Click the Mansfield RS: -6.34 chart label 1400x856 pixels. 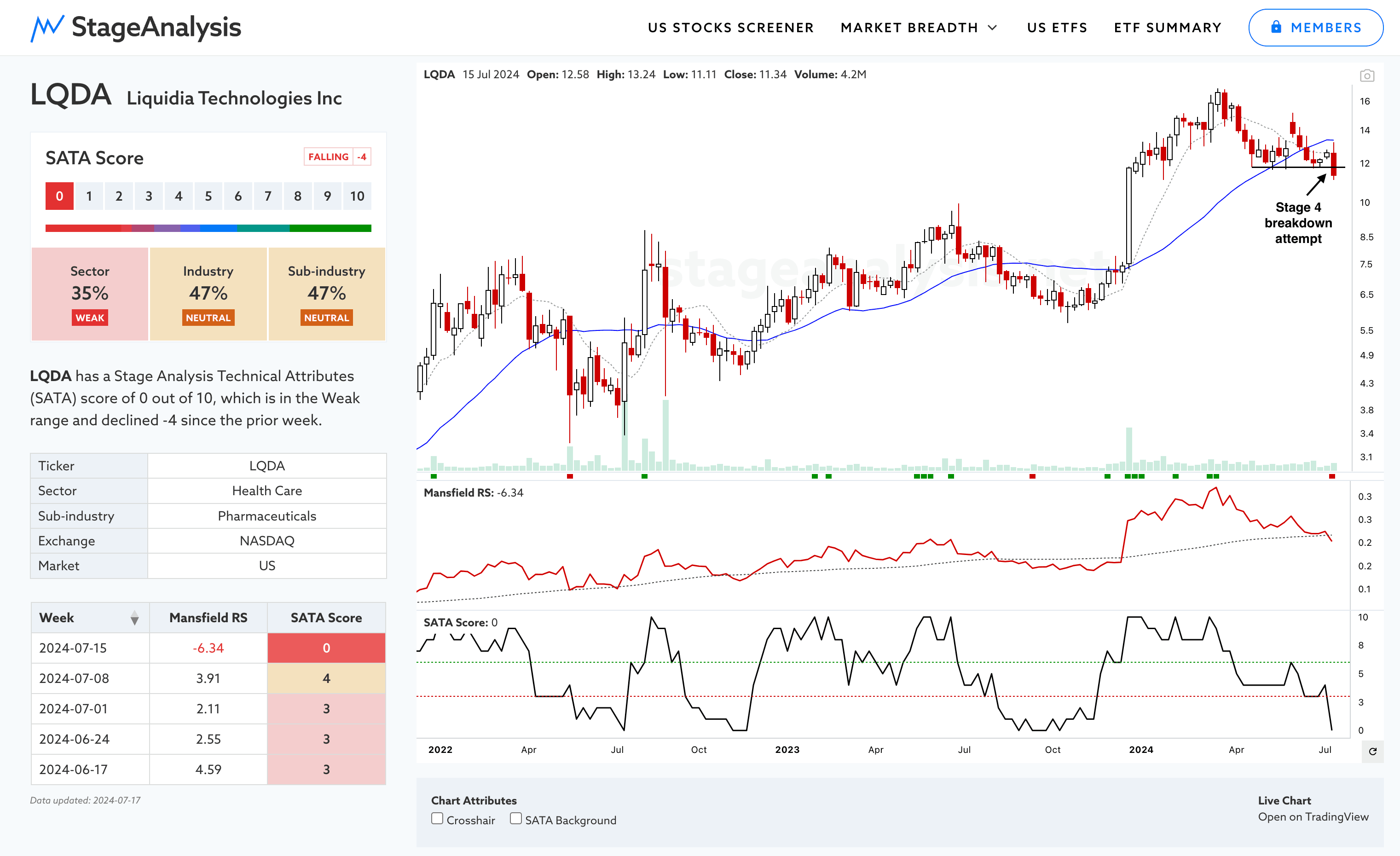(473, 492)
